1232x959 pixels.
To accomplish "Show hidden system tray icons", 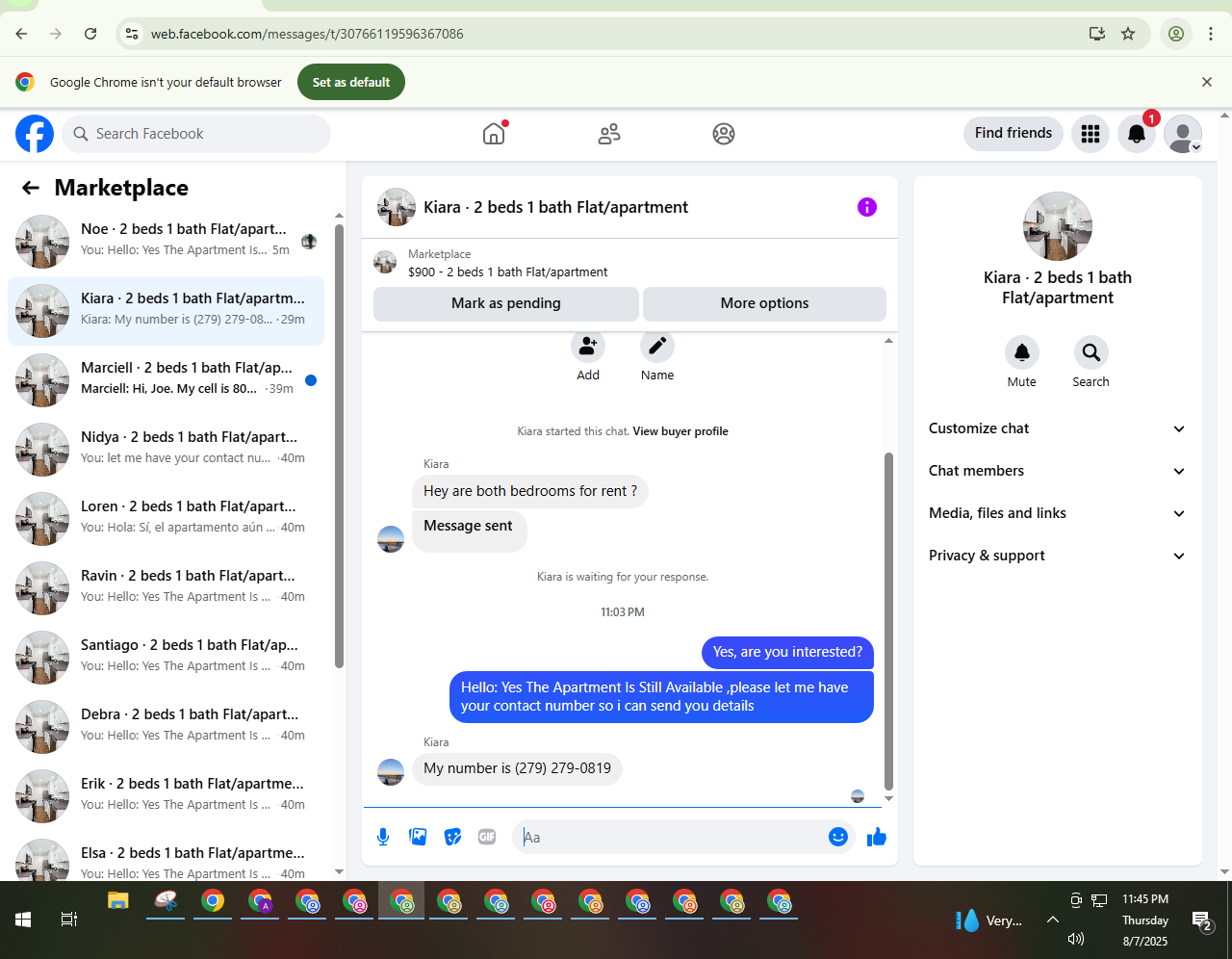I will (1053, 920).
